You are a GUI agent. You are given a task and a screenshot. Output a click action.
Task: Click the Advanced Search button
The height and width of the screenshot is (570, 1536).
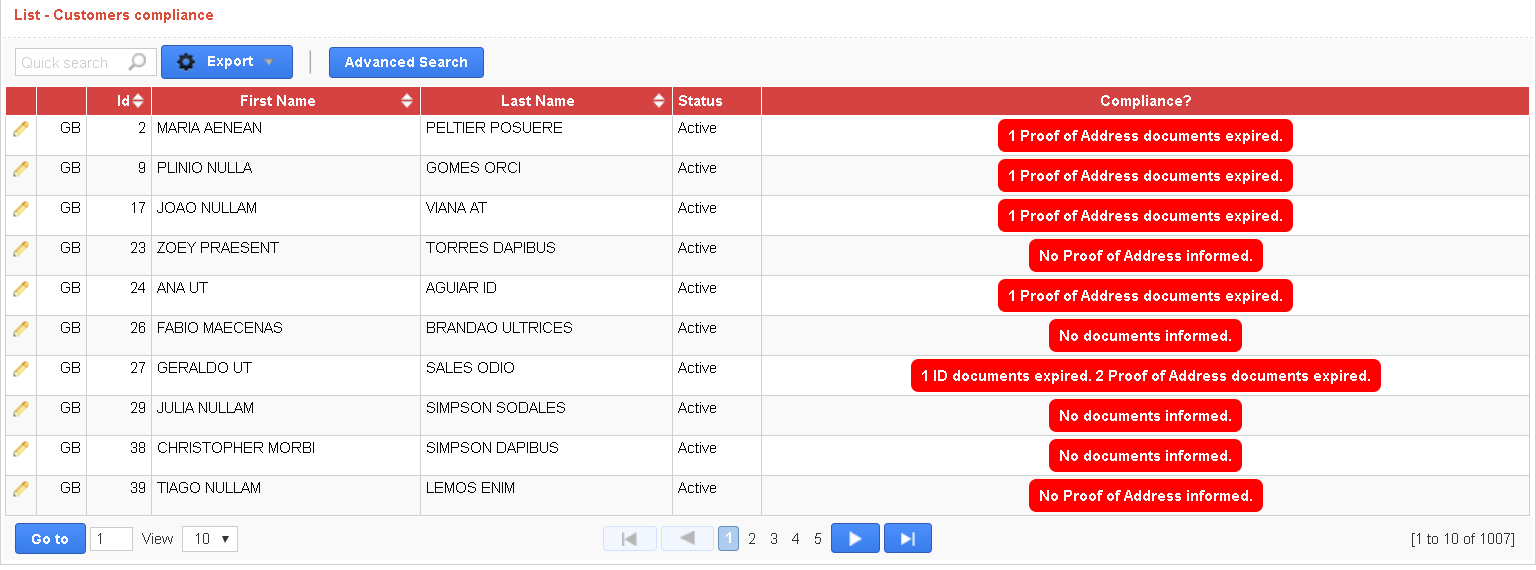[406, 62]
